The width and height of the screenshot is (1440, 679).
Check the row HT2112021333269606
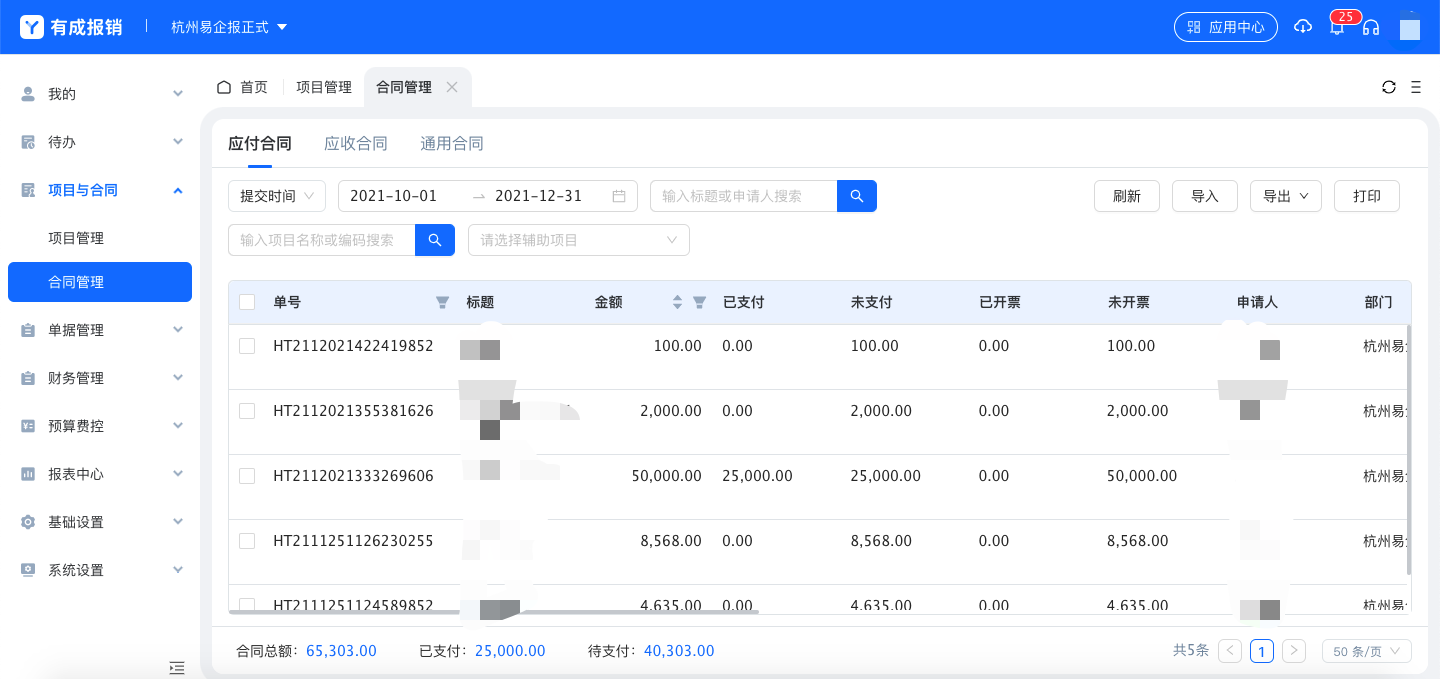pyautogui.click(x=247, y=476)
